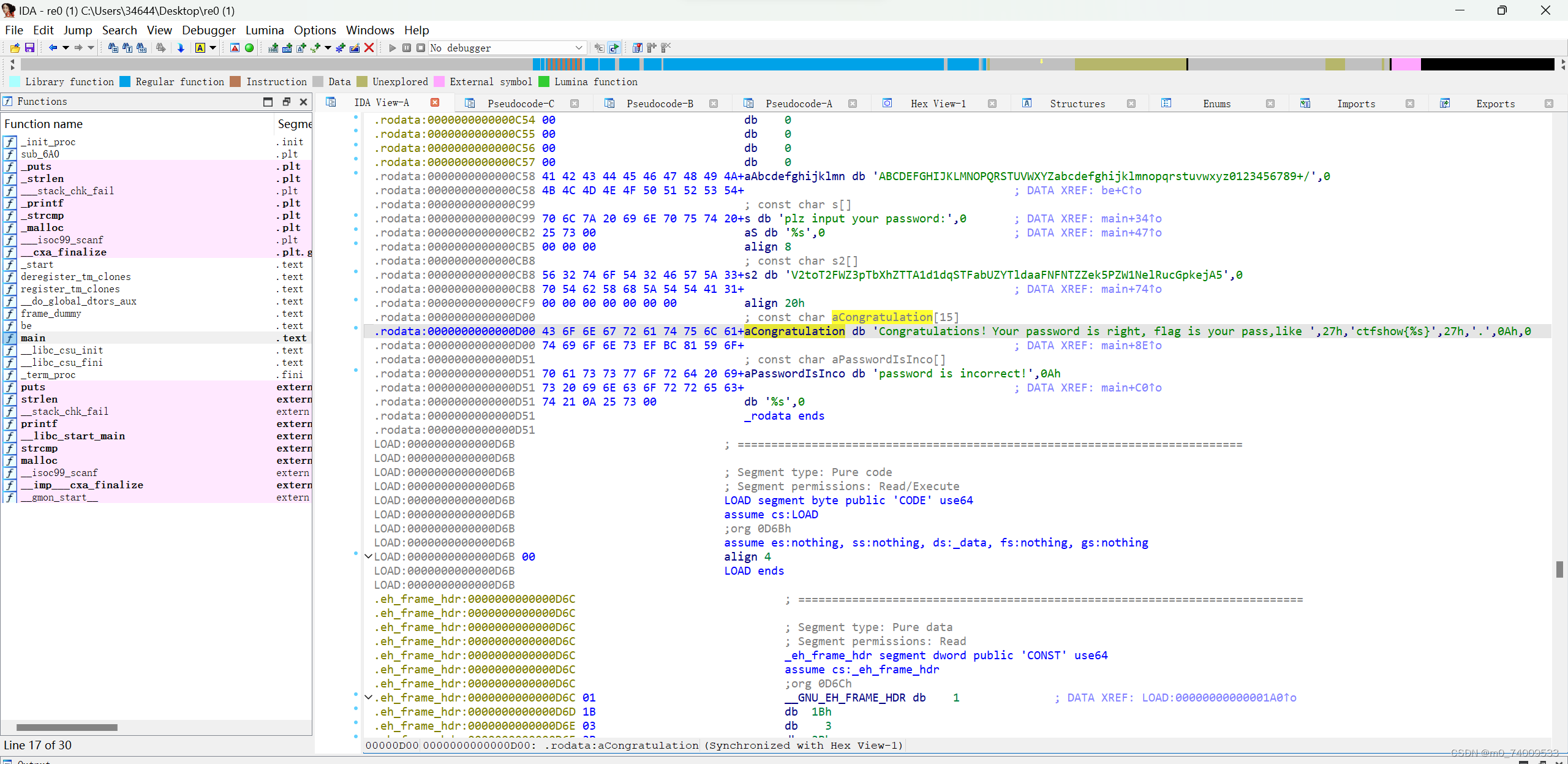Screen dimensions: 1568x764
Task: Open the Debugger menu
Action: pos(208,30)
